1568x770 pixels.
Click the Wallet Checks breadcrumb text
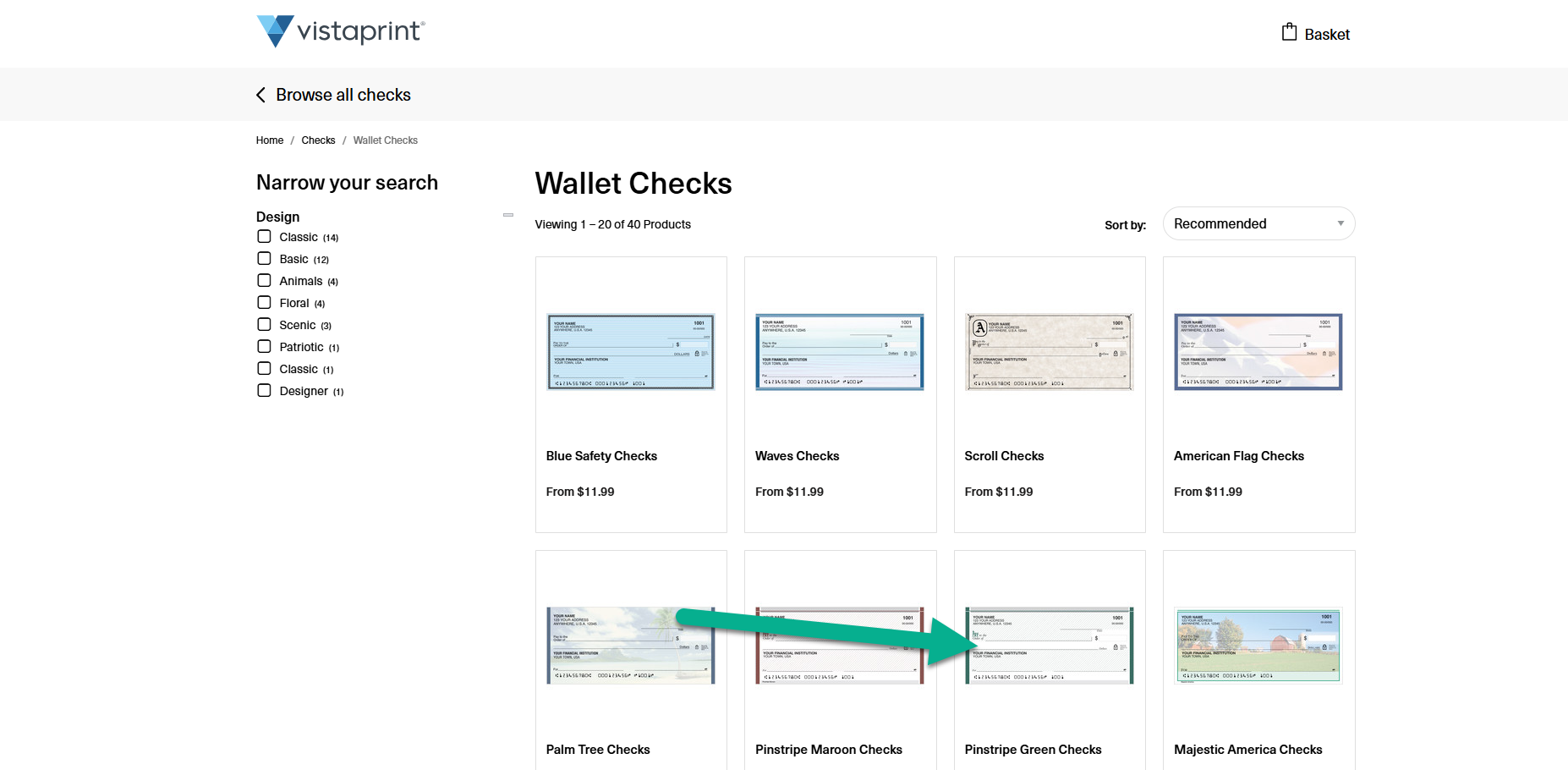pos(386,140)
